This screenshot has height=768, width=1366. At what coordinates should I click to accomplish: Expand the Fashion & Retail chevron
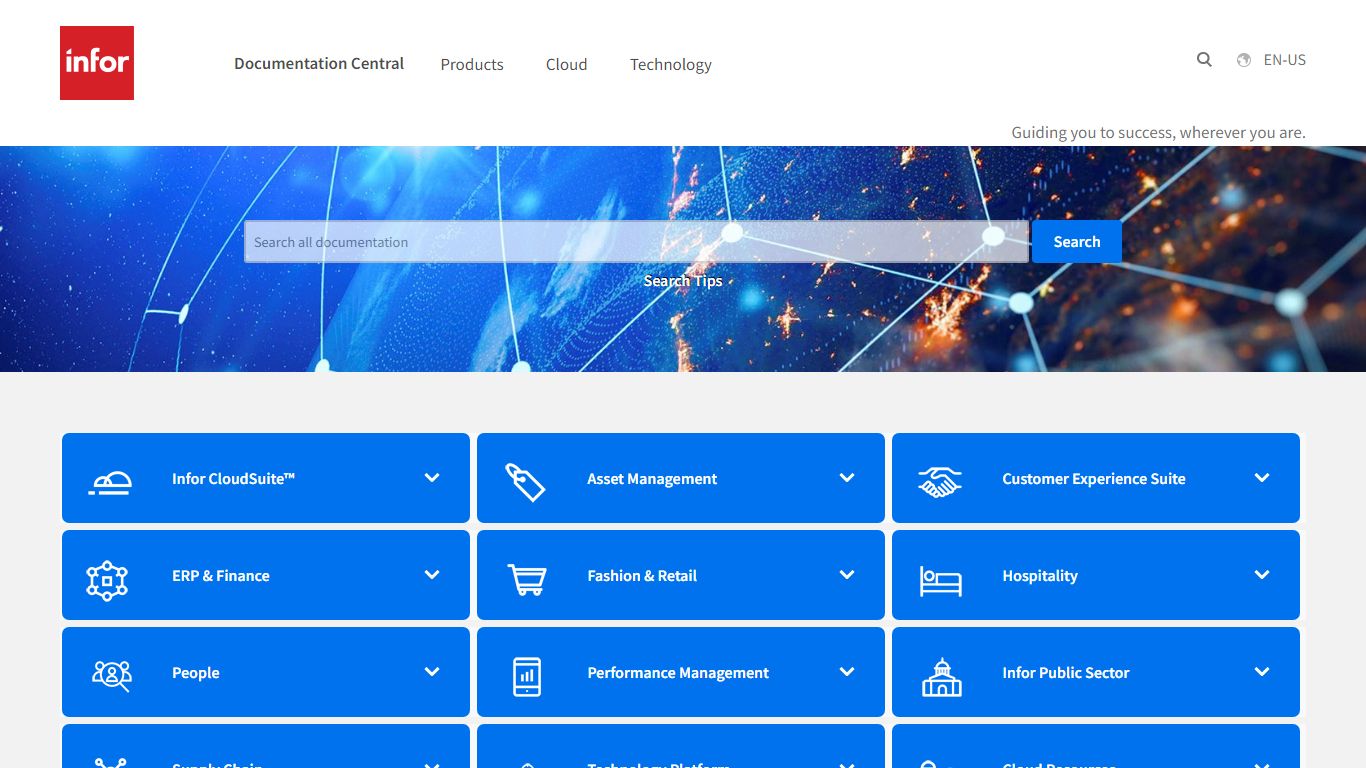pyautogui.click(x=847, y=575)
